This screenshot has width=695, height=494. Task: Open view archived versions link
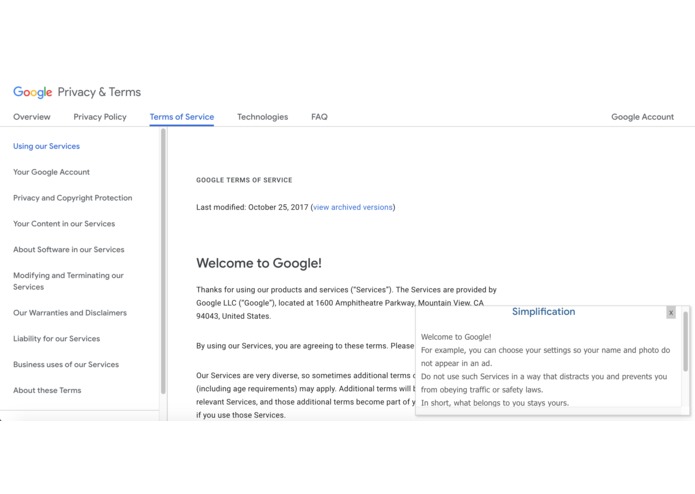[x=353, y=207]
